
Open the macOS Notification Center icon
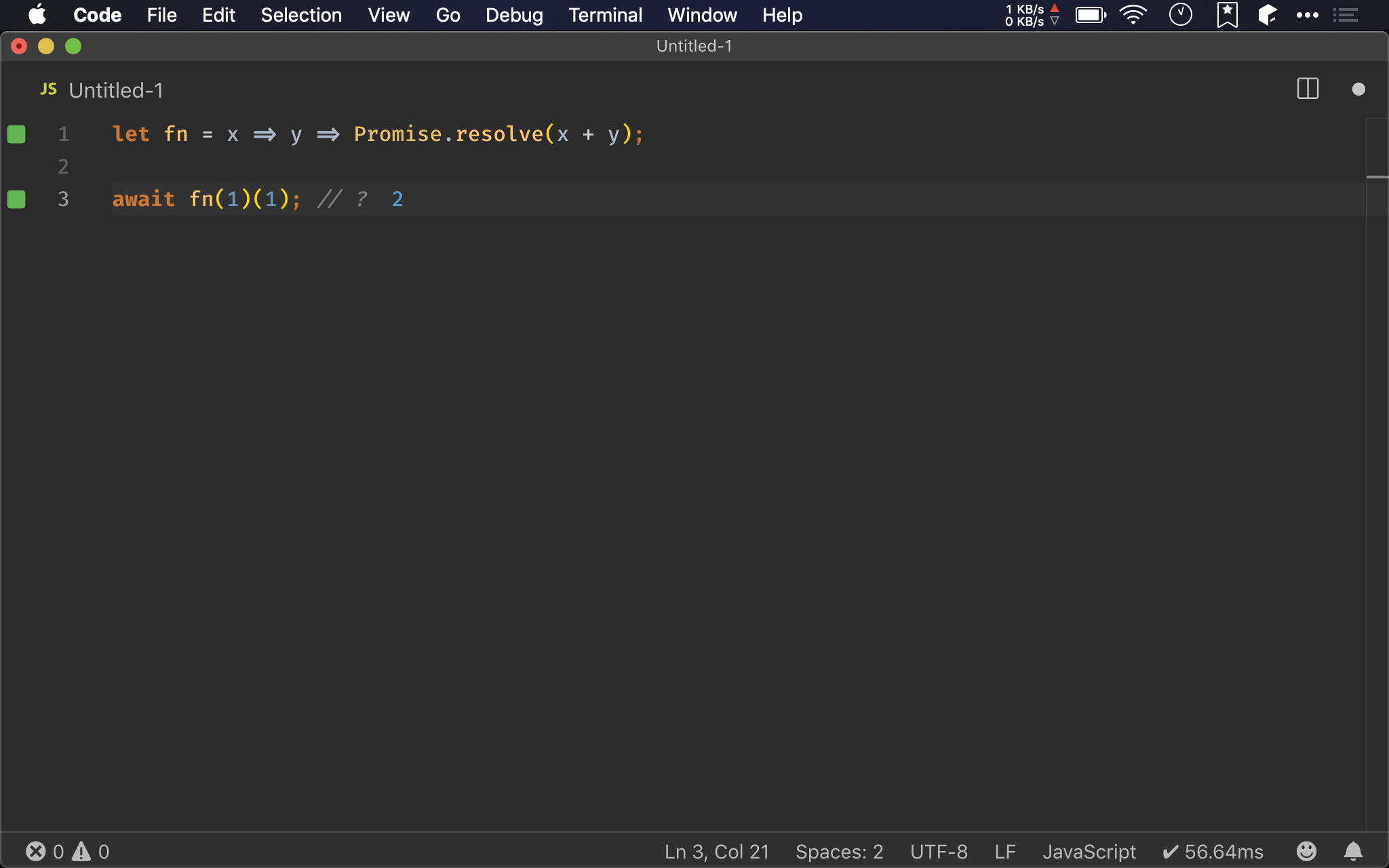[1346, 15]
